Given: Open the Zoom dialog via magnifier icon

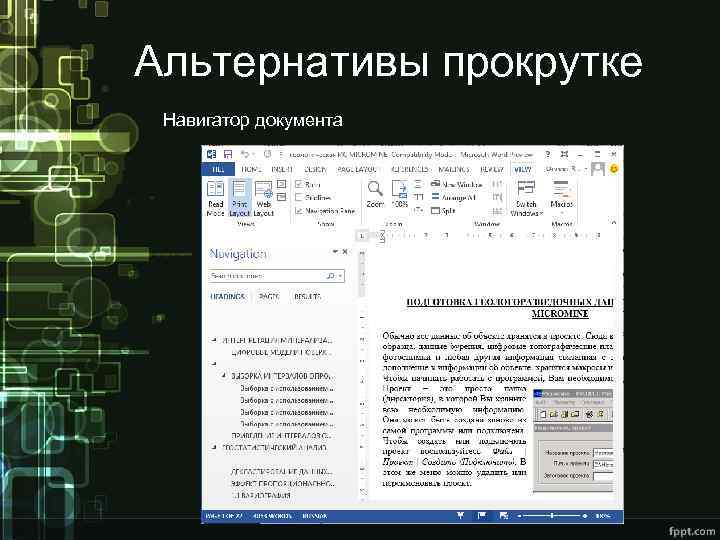Looking at the screenshot, I should point(375,194).
